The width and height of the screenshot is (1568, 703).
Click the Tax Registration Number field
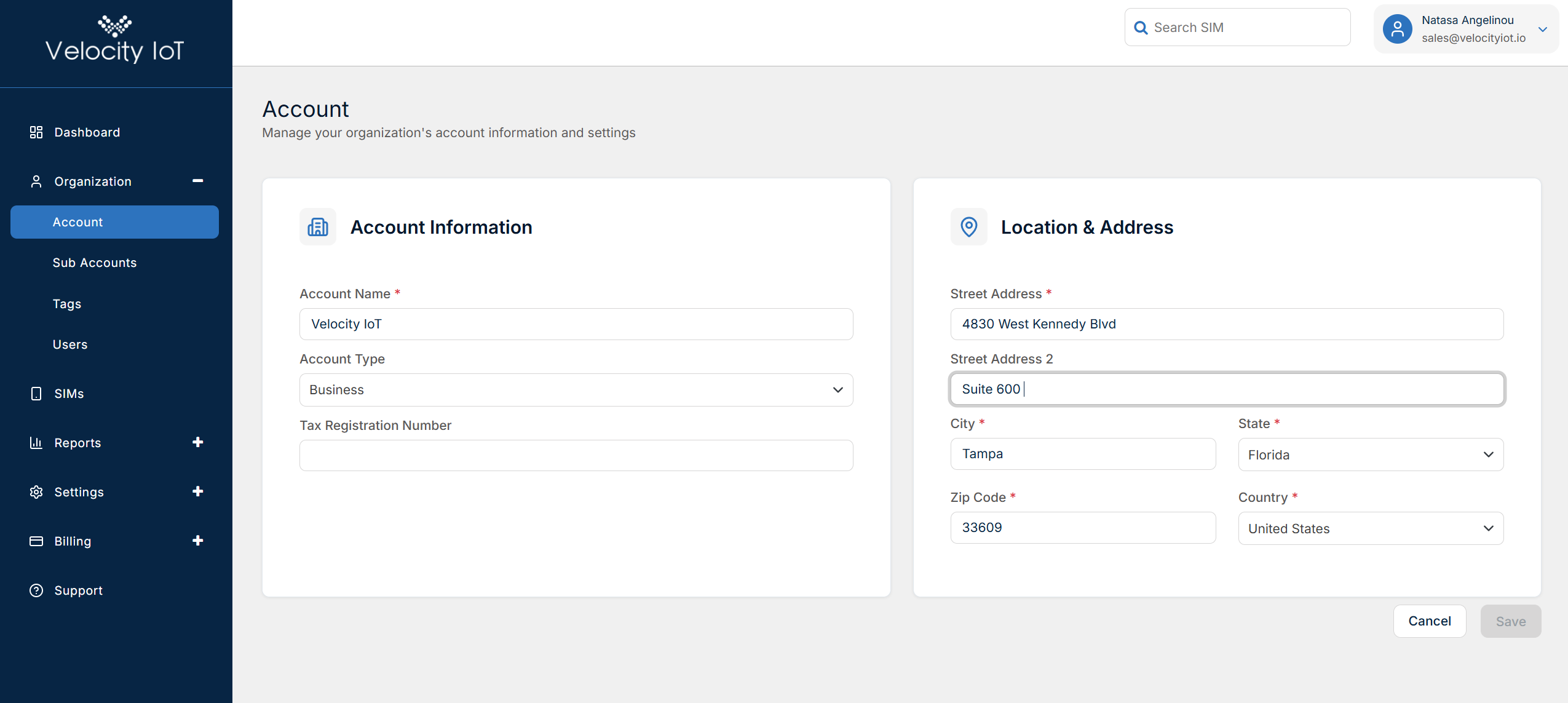tap(576, 455)
